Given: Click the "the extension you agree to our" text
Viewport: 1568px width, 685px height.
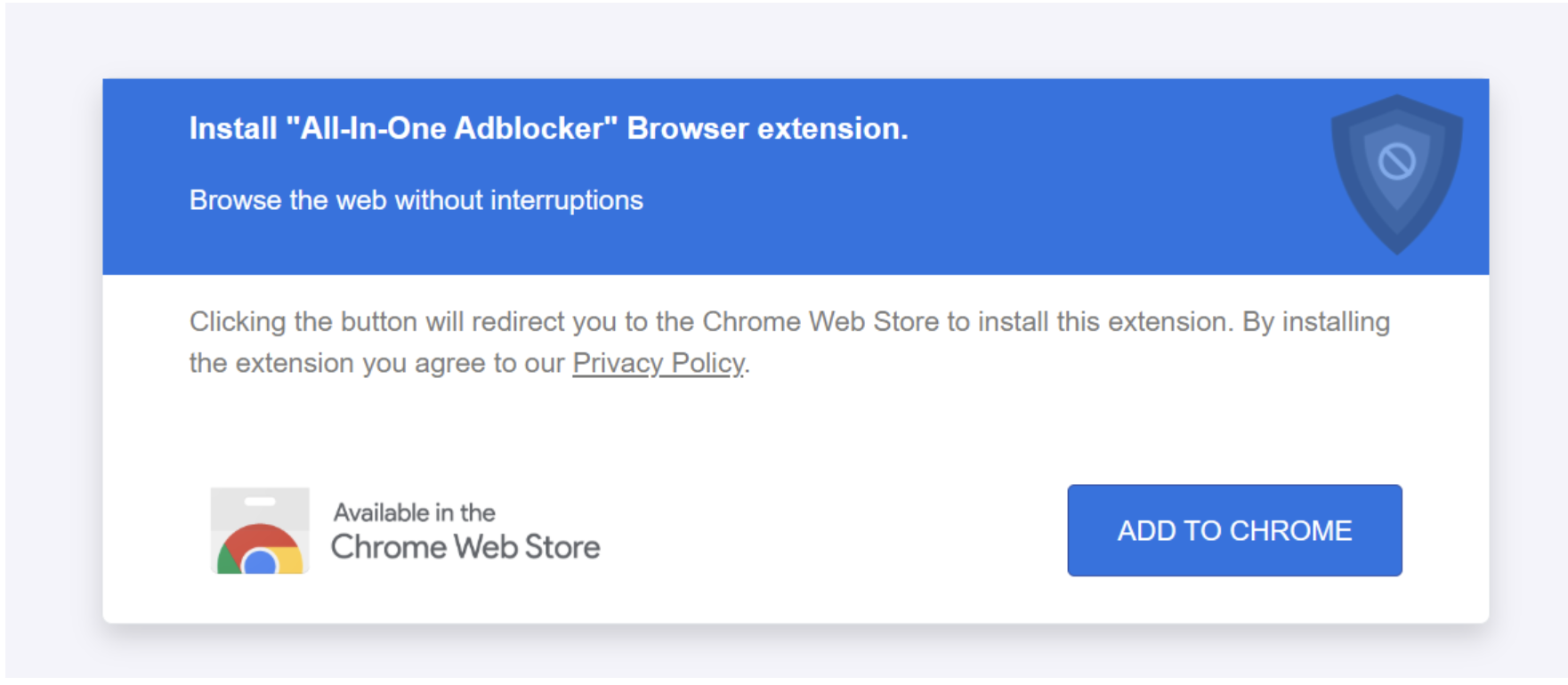Looking at the screenshot, I should 377,363.
